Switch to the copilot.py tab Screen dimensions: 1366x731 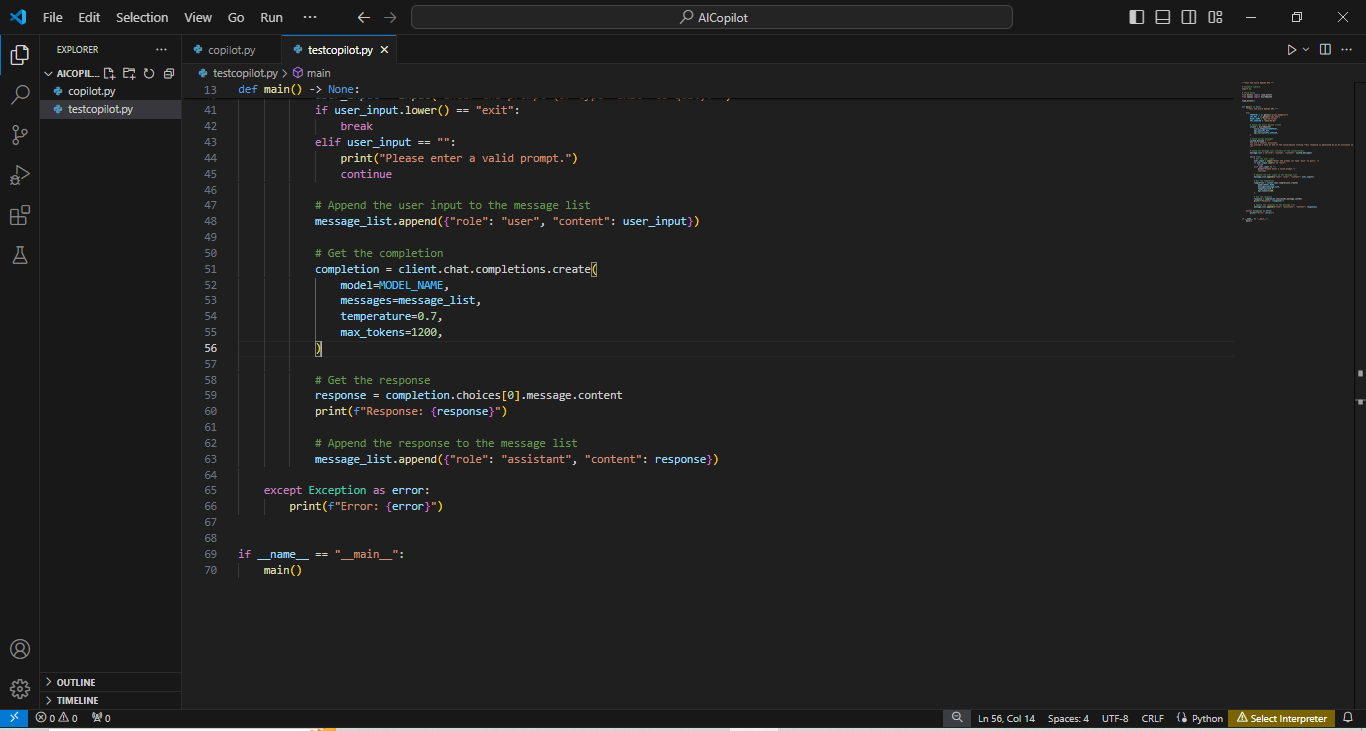click(x=231, y=50)
